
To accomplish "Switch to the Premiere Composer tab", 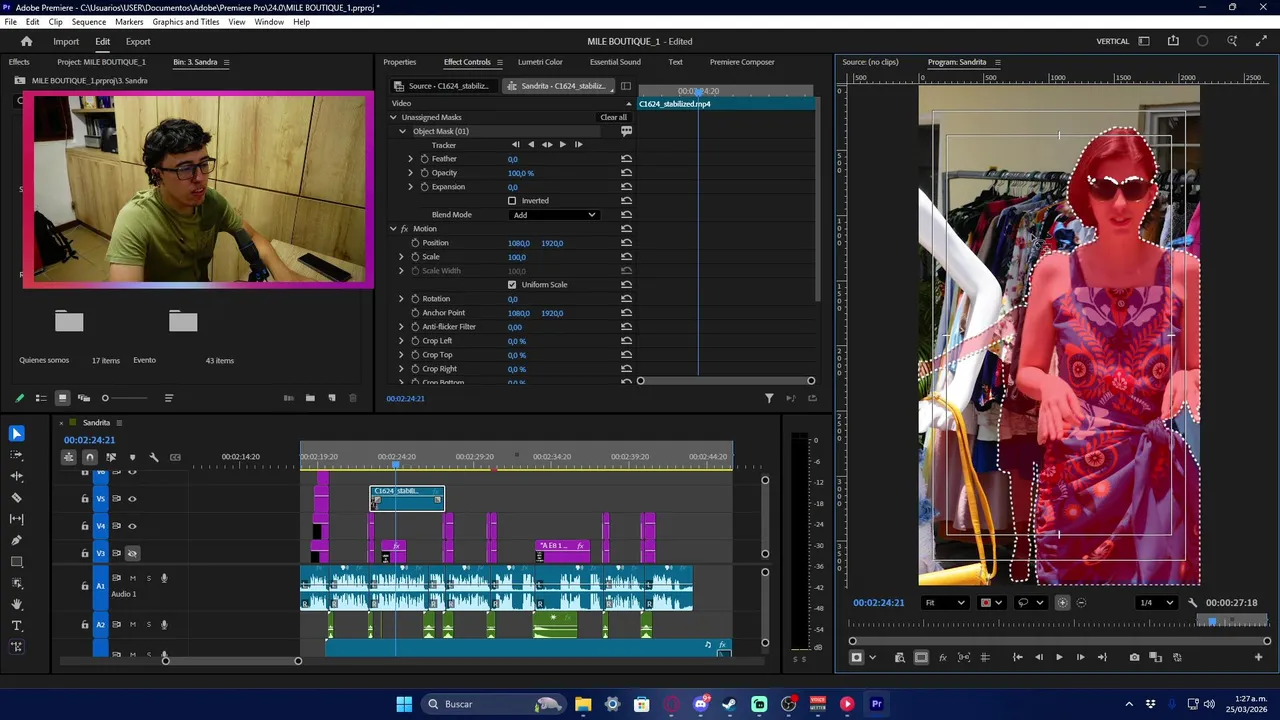I will click(x=742, y=62).
